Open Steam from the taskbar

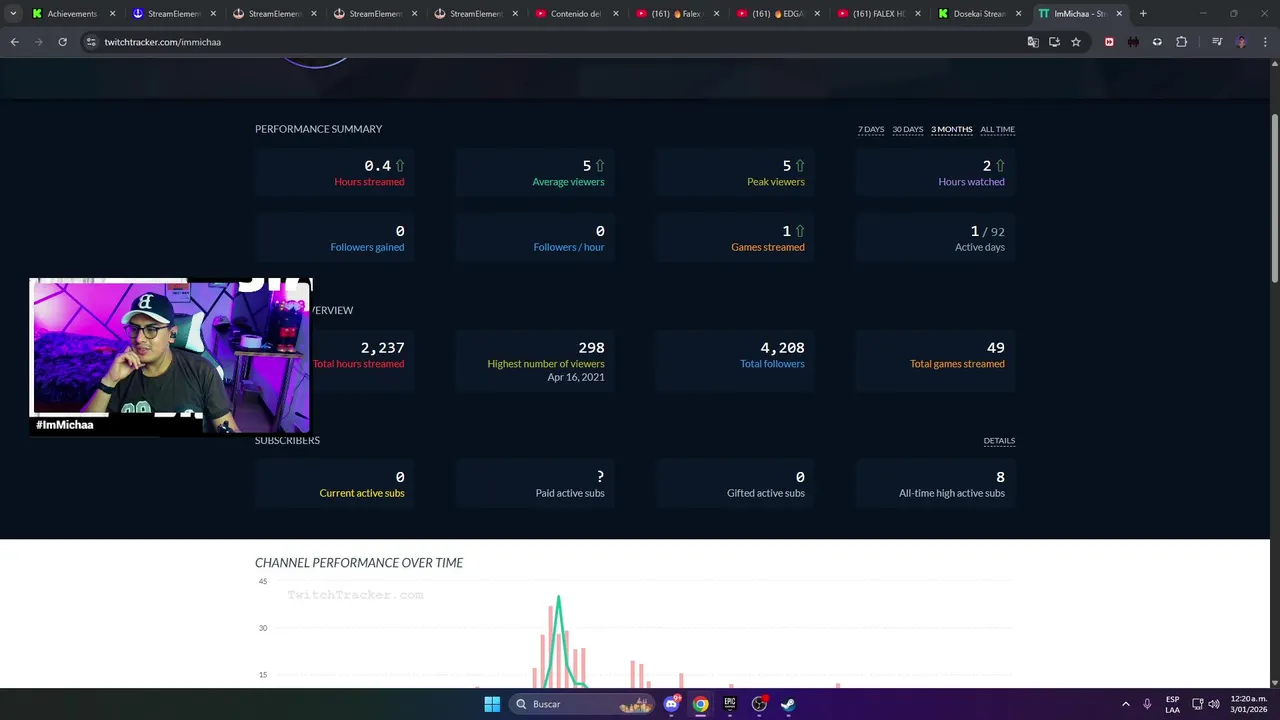tap(788, 704)
